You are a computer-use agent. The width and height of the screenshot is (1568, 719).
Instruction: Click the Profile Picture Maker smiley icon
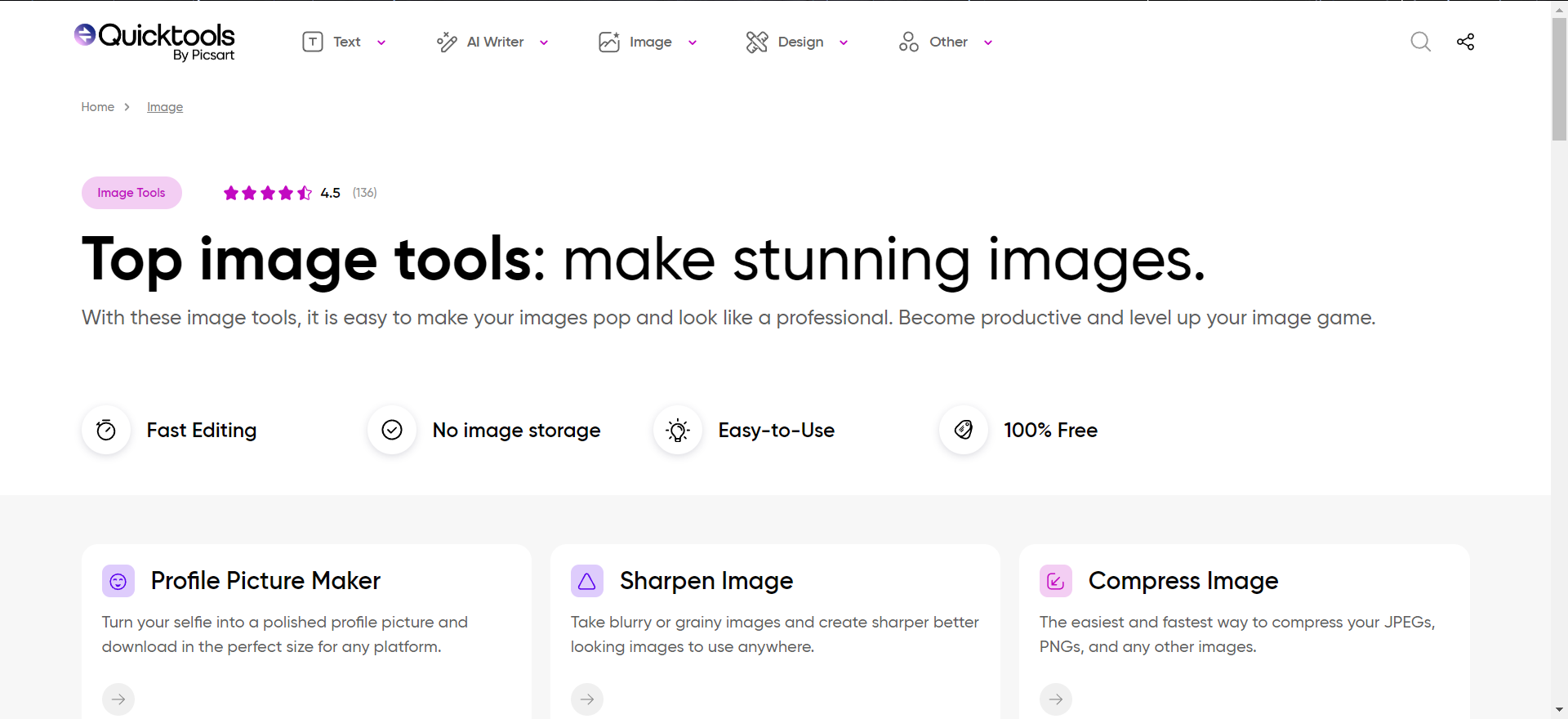click(x=118, y=581)
